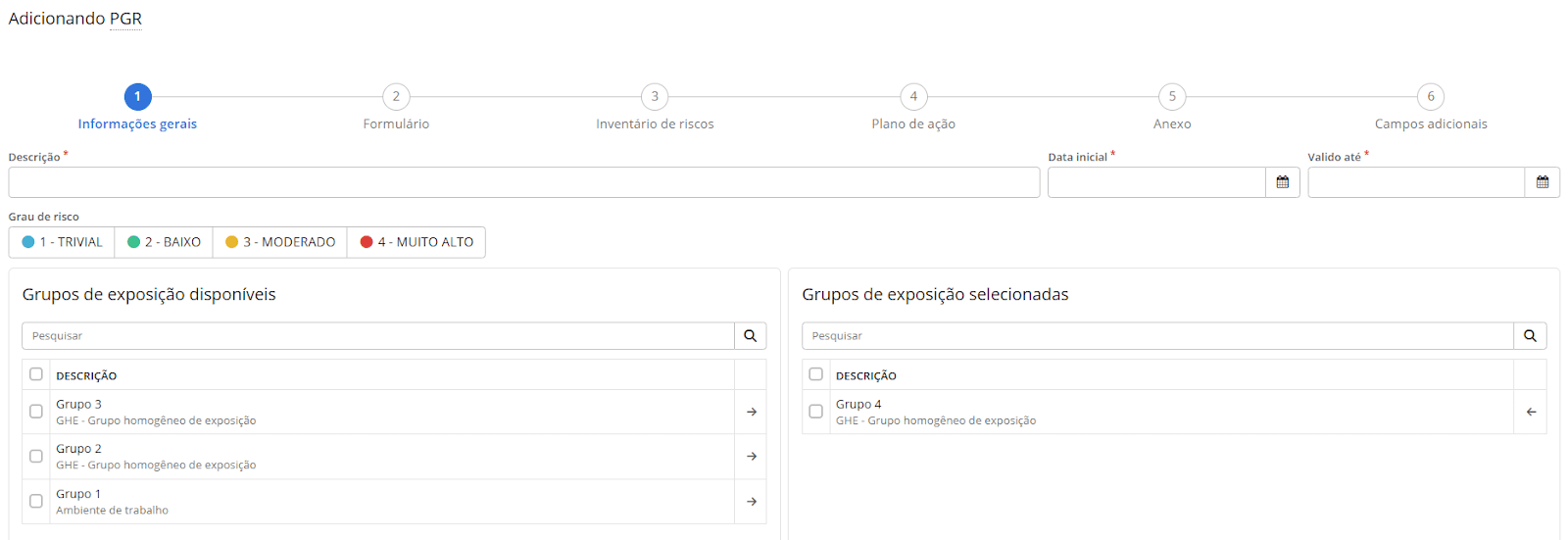The image size is (1568, 540).
Task: Open the Anexo step
Action: point(1172,124)
